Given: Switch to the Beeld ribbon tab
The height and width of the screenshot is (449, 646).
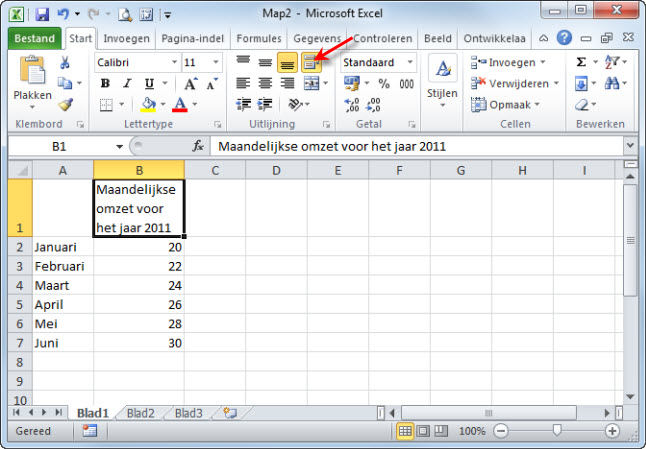Looking at the screenshot, I should [438, 38].
